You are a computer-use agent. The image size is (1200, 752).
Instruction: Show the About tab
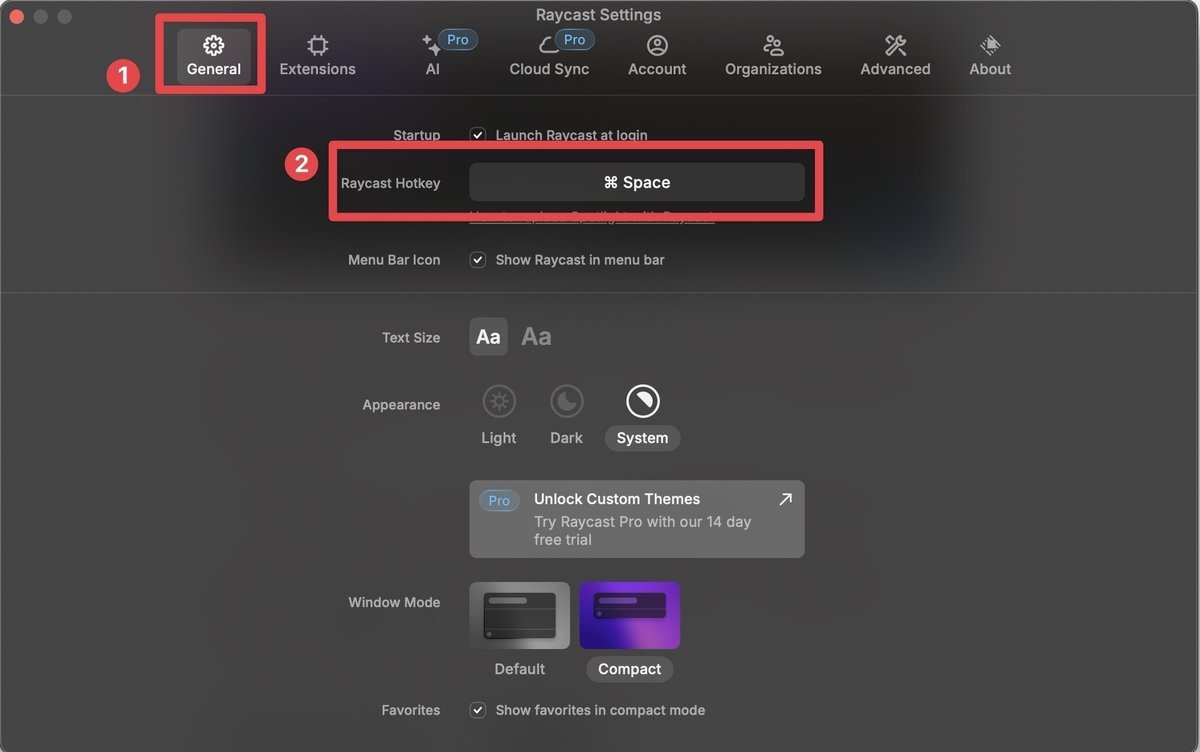point(990,56)
